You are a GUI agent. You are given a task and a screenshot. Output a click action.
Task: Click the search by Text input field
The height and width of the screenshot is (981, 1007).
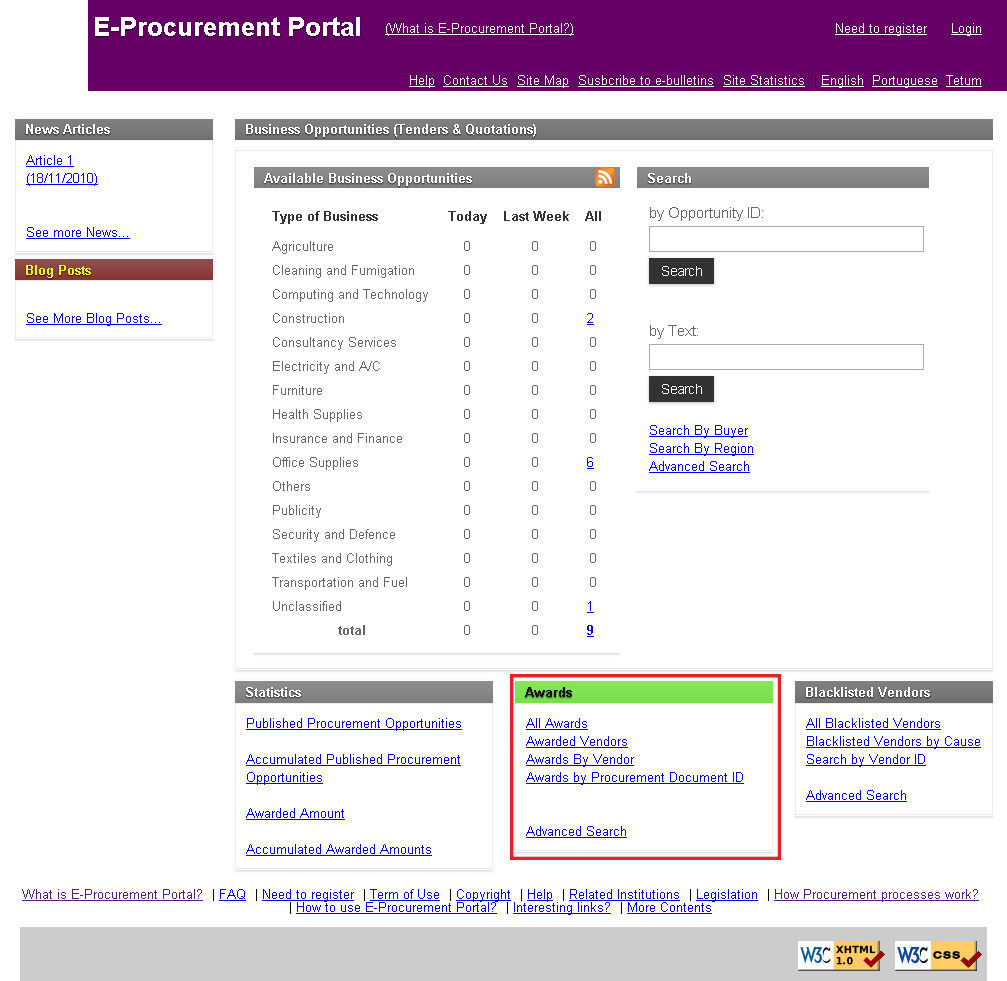(x=786, y=357)
